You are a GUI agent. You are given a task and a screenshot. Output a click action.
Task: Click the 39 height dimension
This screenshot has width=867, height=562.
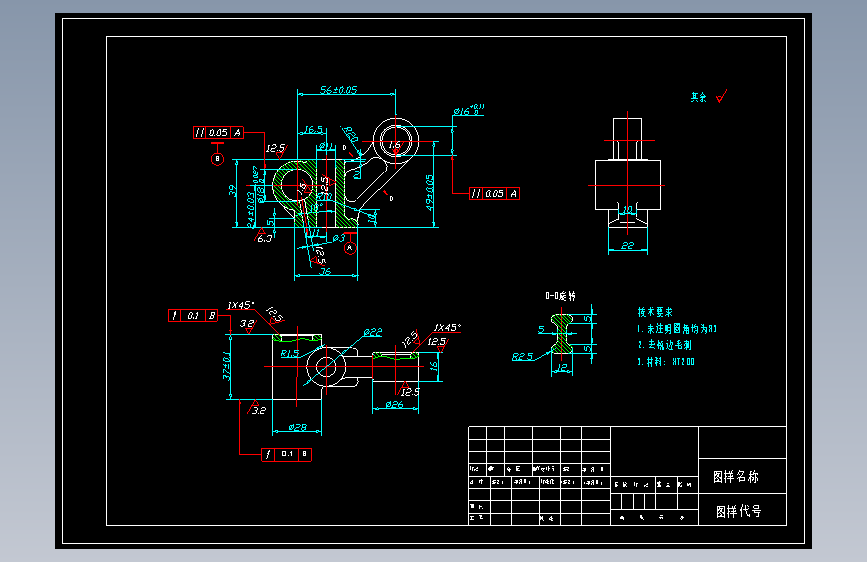233,191
